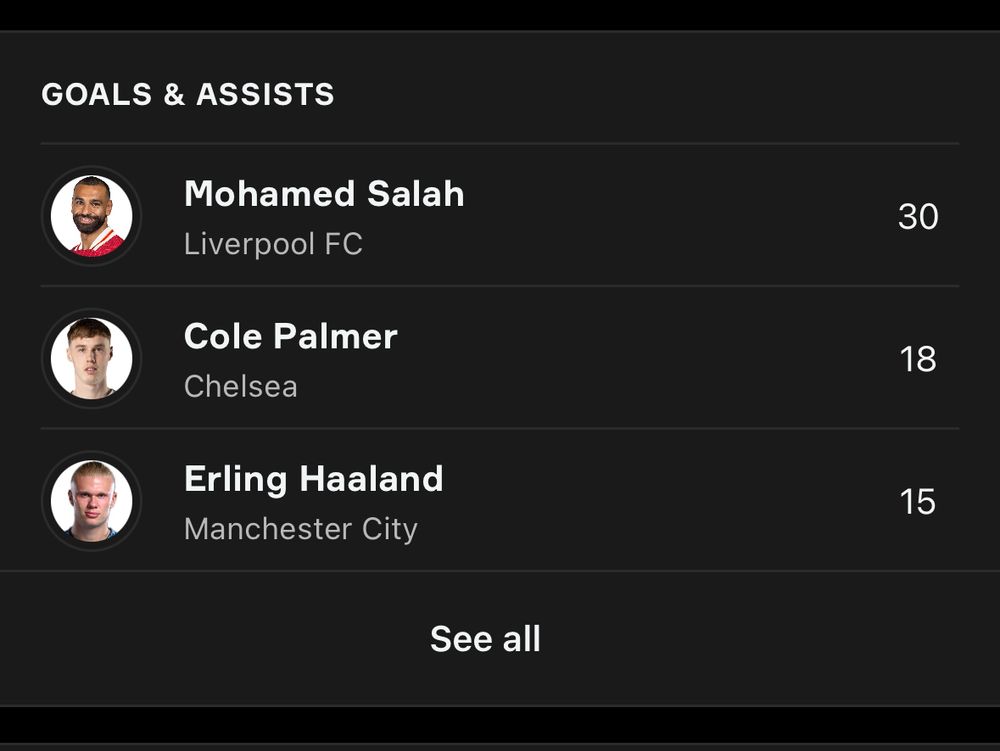The height and width of the screenshot is (751, 1000).
Task: Open Mohamed Salah's player name
Action: (x=324, y=194)
